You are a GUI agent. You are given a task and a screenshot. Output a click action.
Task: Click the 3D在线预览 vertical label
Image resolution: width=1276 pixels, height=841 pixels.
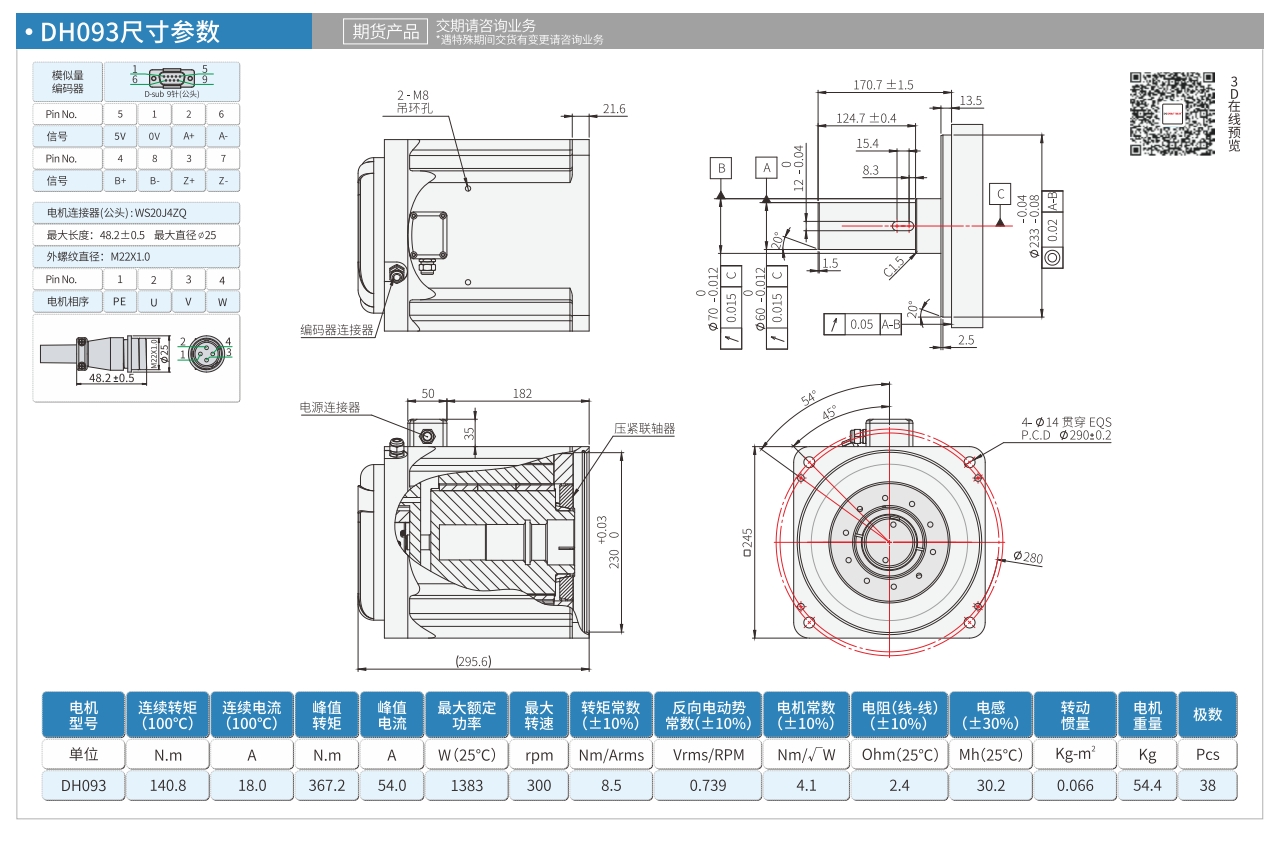[1235, 113]
